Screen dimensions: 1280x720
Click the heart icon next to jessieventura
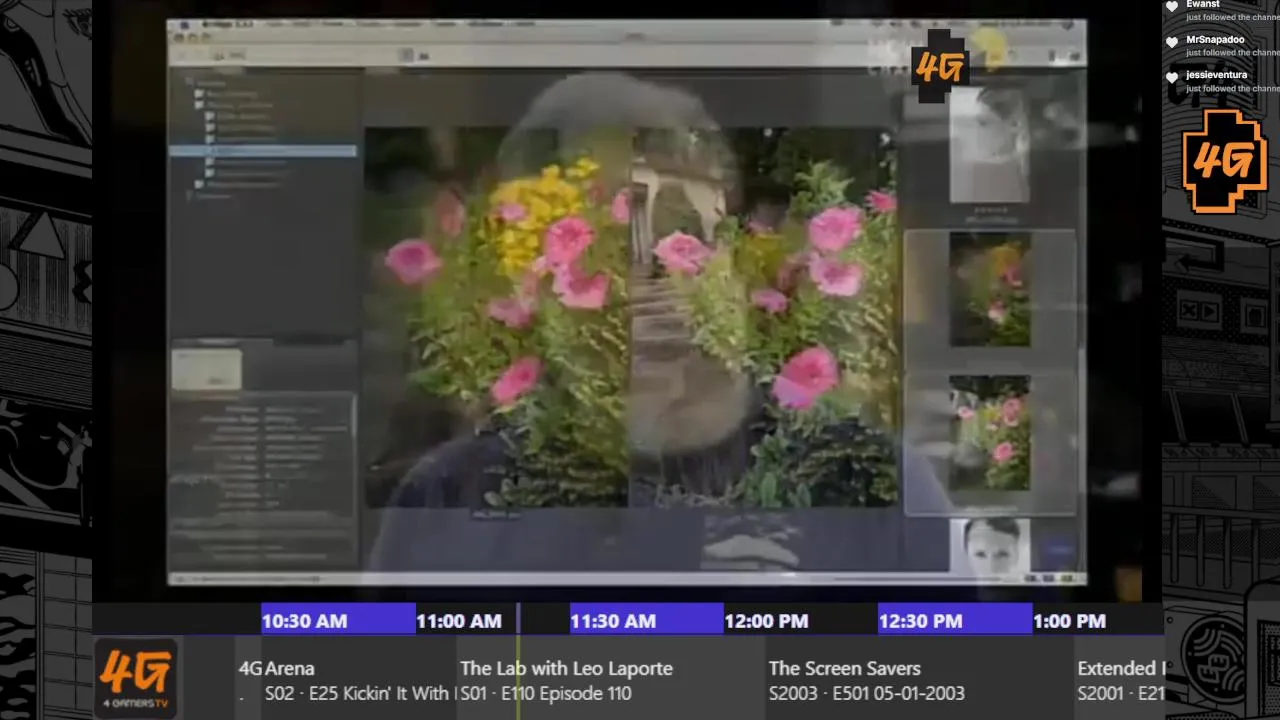(1172, 78)
